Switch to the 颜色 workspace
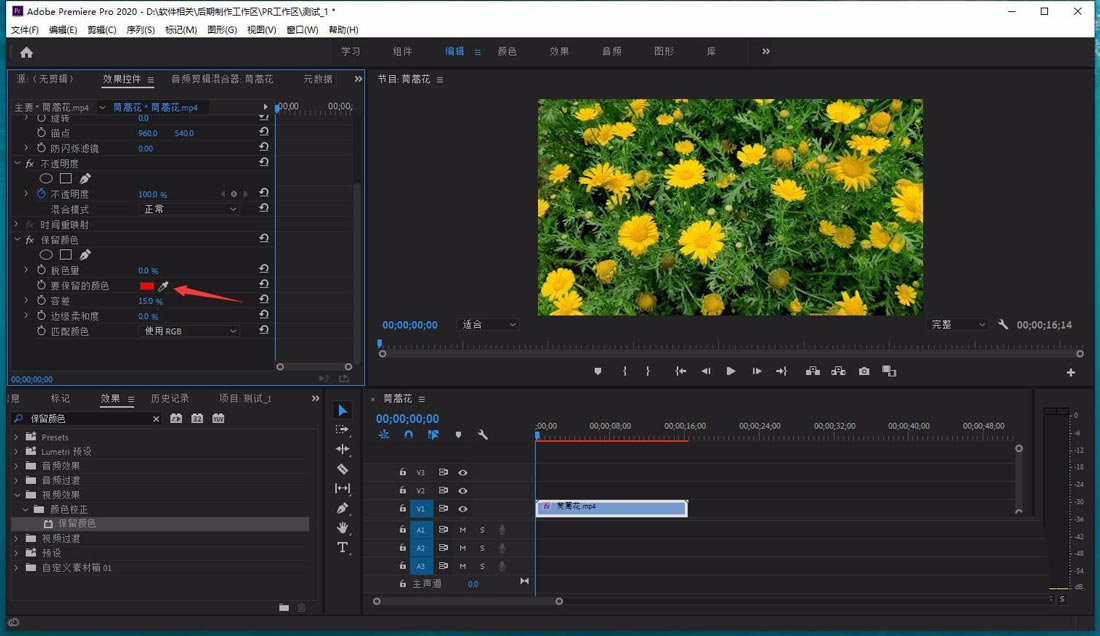Image resolution: width=1100 pixels, height=636 pixels. 507,51
